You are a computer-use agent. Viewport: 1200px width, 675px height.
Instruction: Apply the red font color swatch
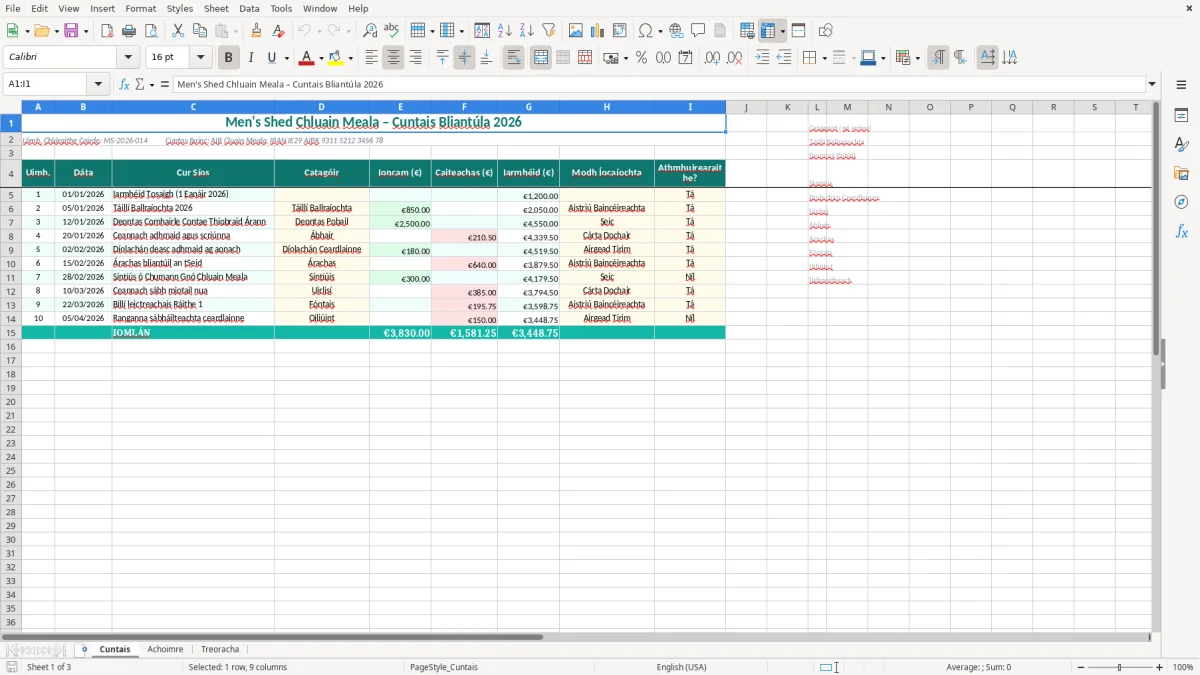[306, 58]
